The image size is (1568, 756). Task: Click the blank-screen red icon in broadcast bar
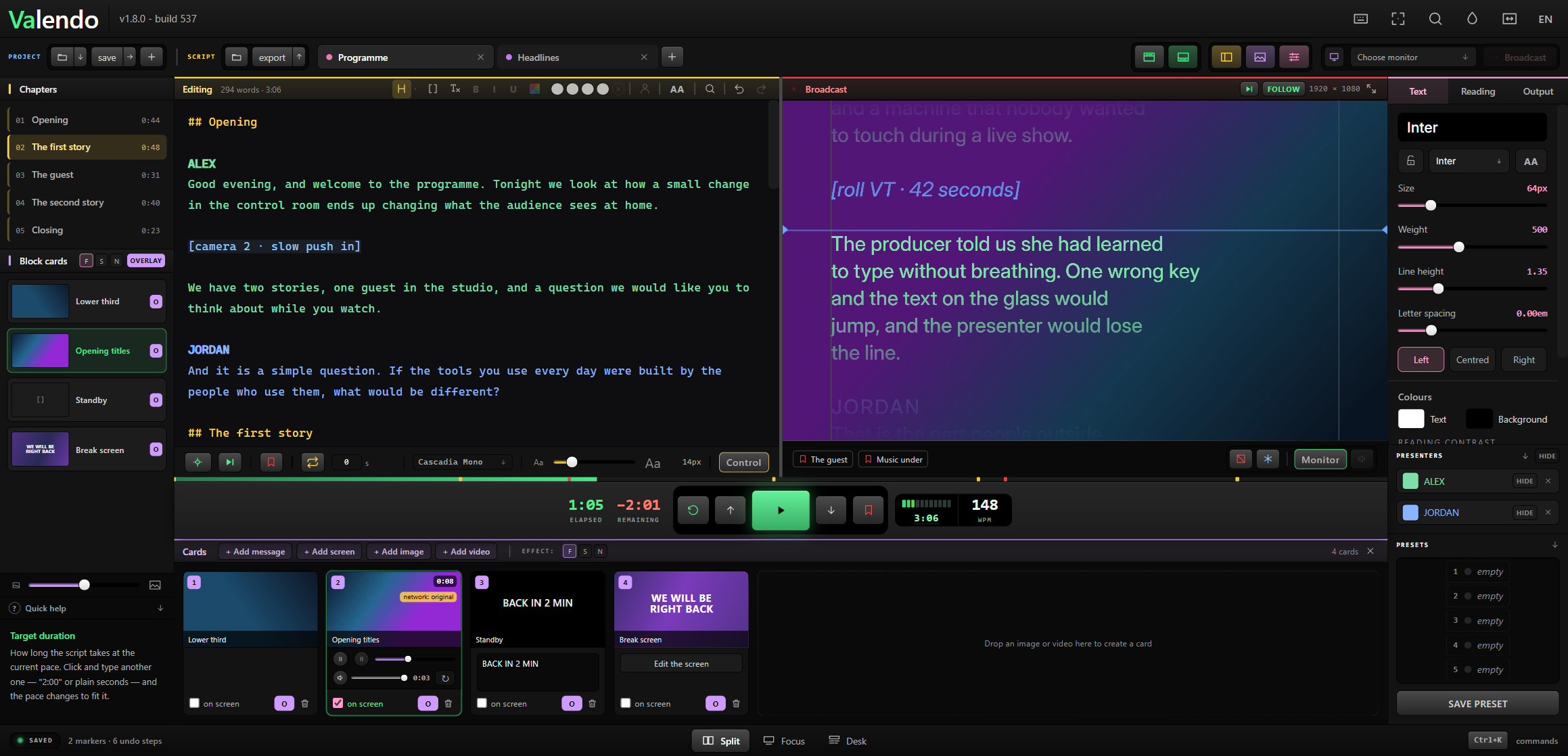1241,459
